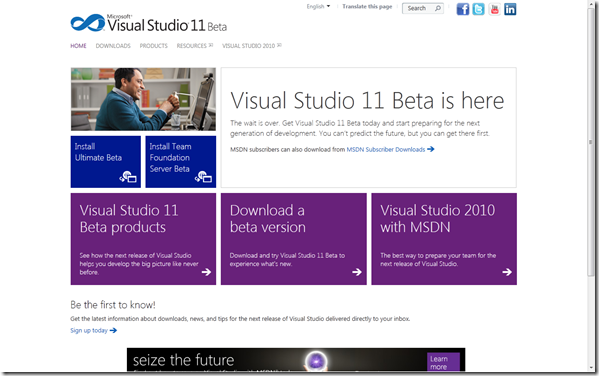Click arrow on Visual Studio 2010 with MSDN tile

click(x=507, y=272)
